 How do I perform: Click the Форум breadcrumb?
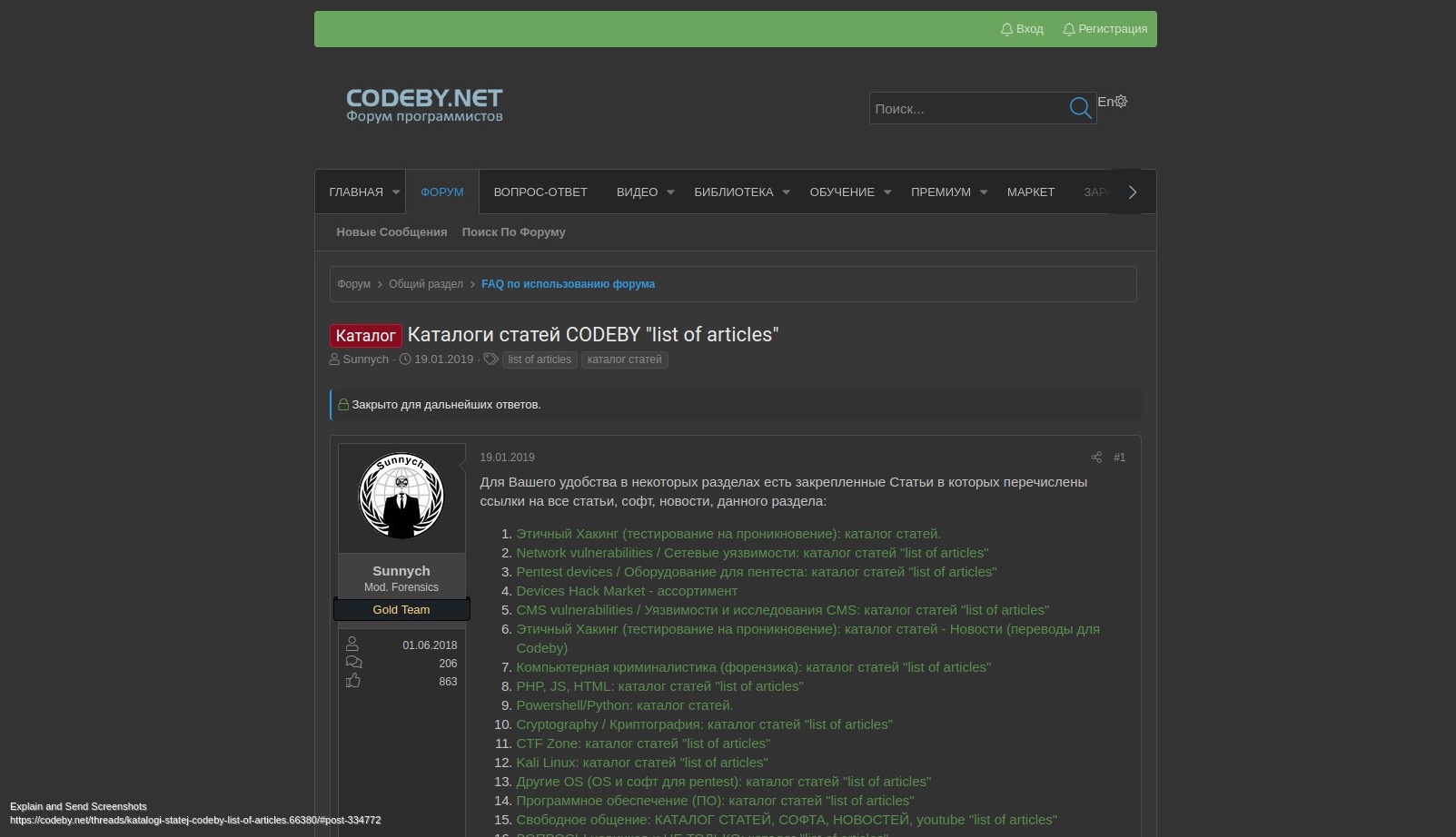click(x=353, y=284)
